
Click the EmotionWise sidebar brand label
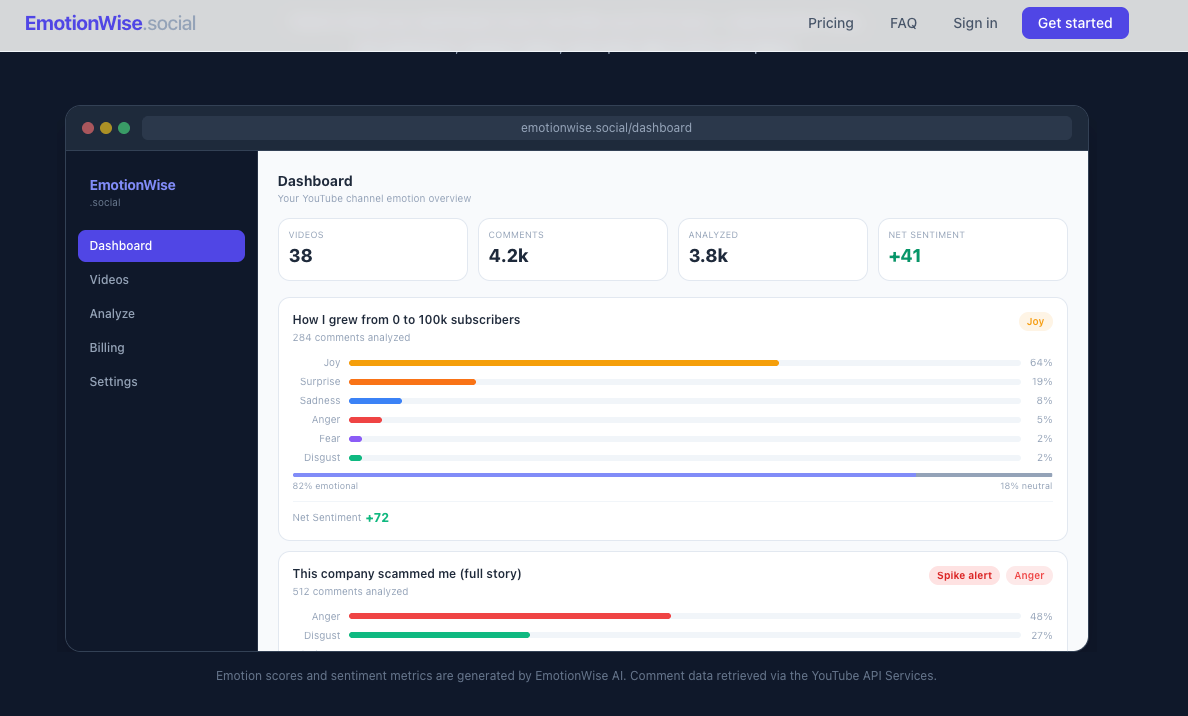pos(132,184)
